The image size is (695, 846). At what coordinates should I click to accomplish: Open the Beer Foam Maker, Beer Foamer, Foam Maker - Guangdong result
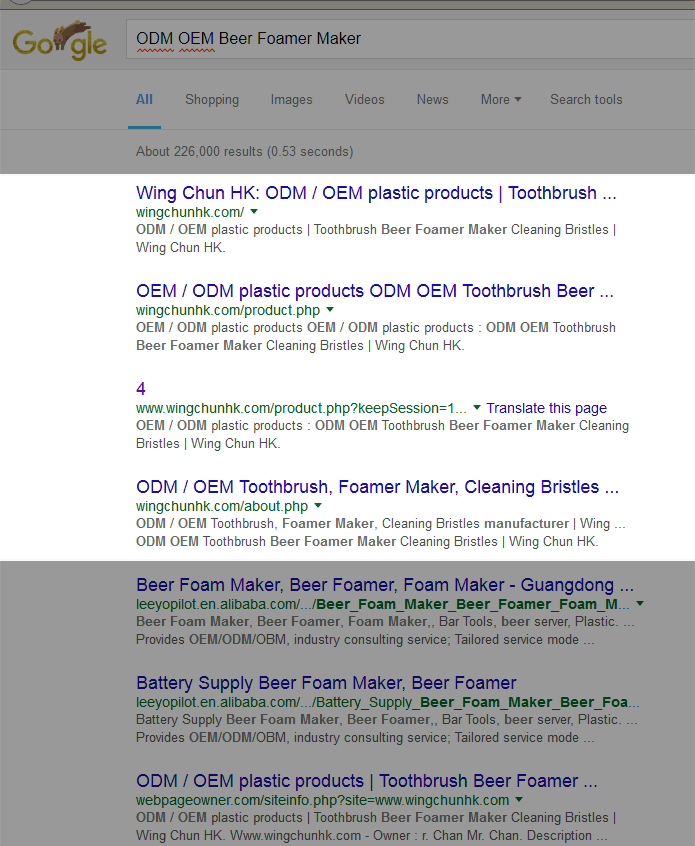(385, 585)
